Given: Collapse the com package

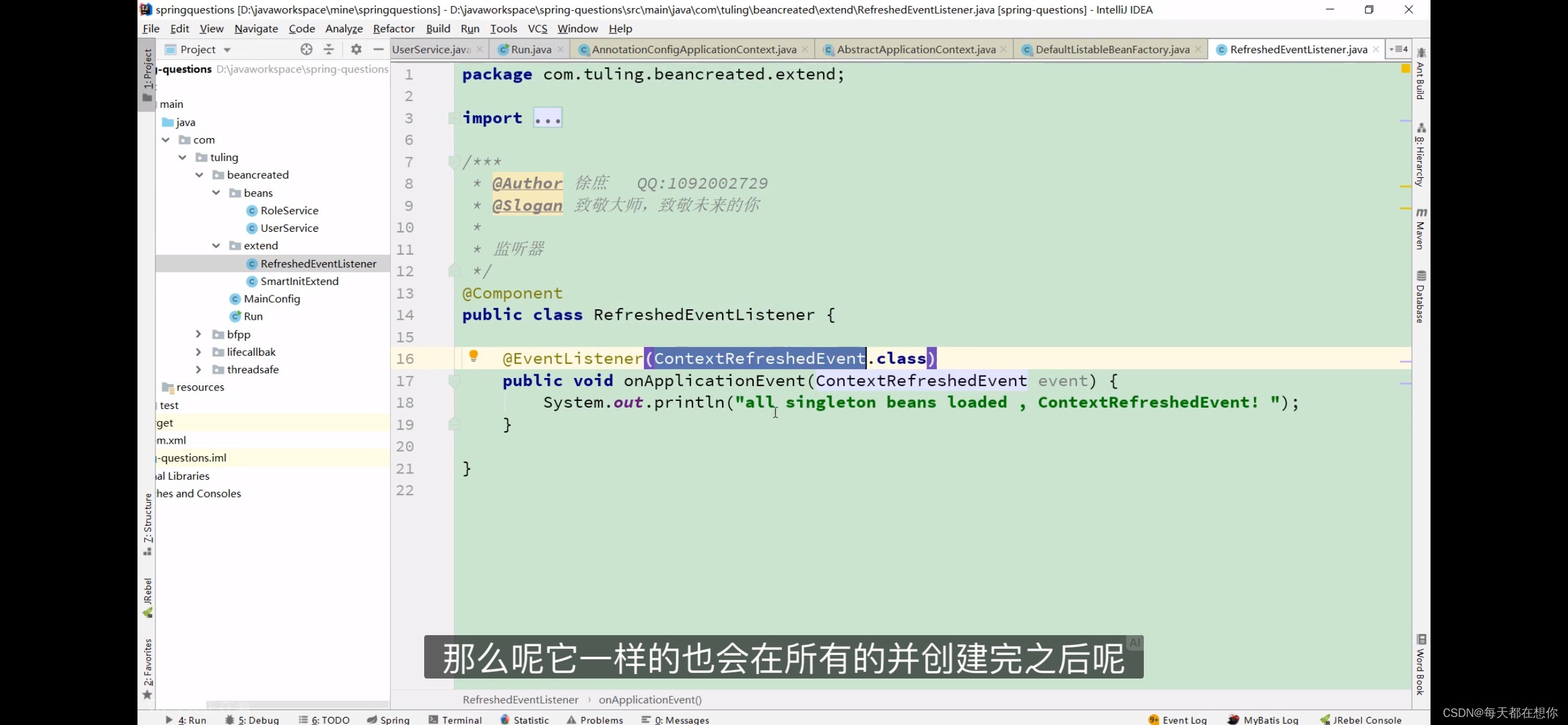Looking at the screenshot, I should (166, 140).
